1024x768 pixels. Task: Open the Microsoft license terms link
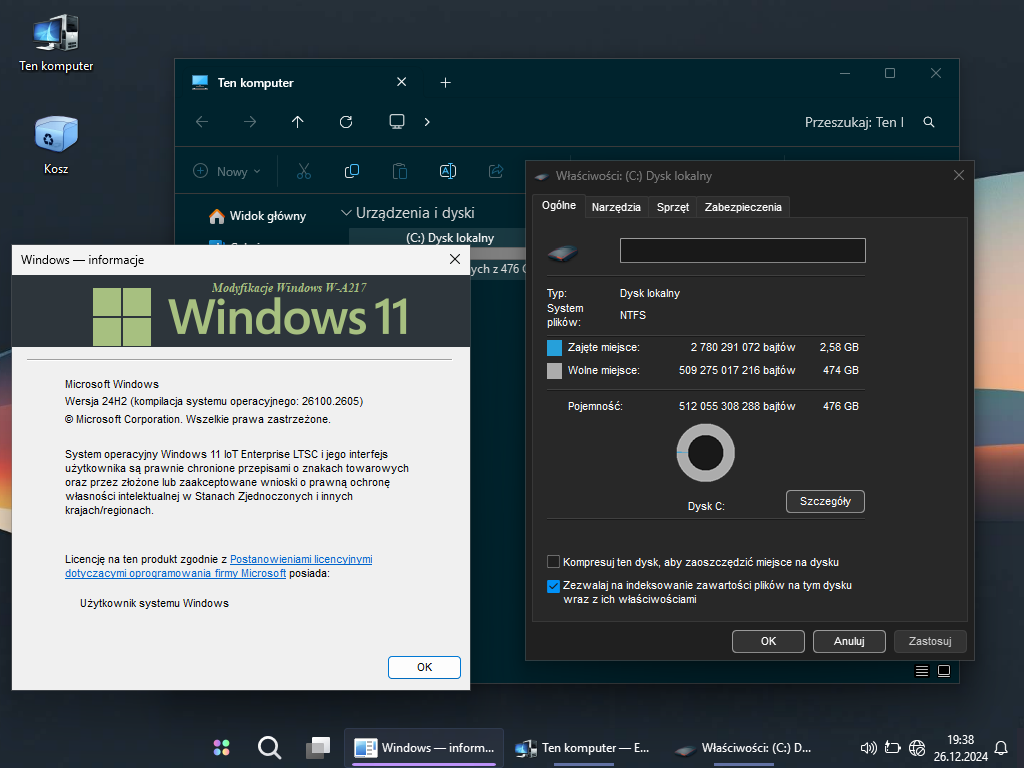(x=301, y=560)
